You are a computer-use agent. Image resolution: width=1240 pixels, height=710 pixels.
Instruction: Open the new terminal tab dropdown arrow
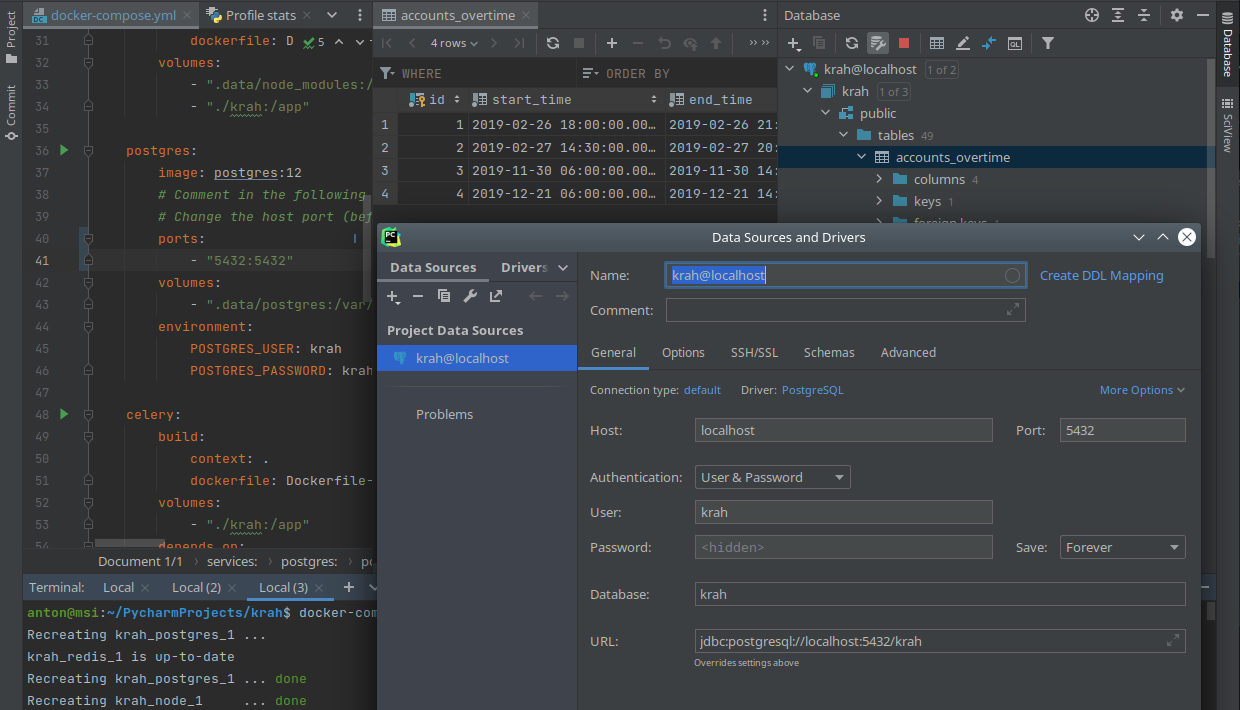click(x=373, y=587)
